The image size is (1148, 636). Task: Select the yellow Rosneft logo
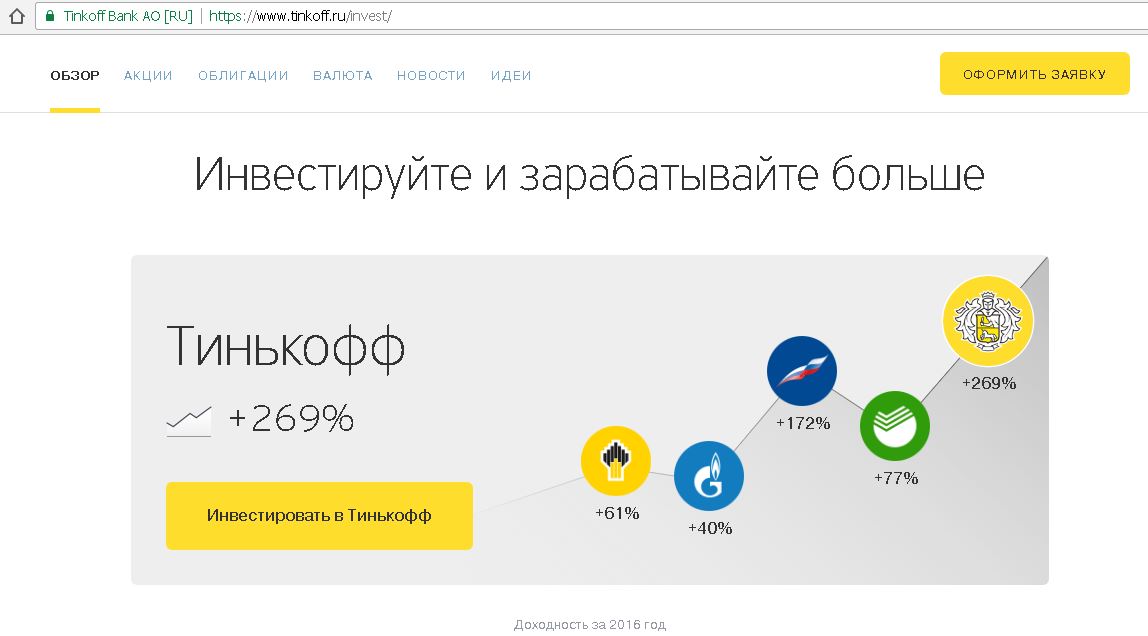point(615,462)
